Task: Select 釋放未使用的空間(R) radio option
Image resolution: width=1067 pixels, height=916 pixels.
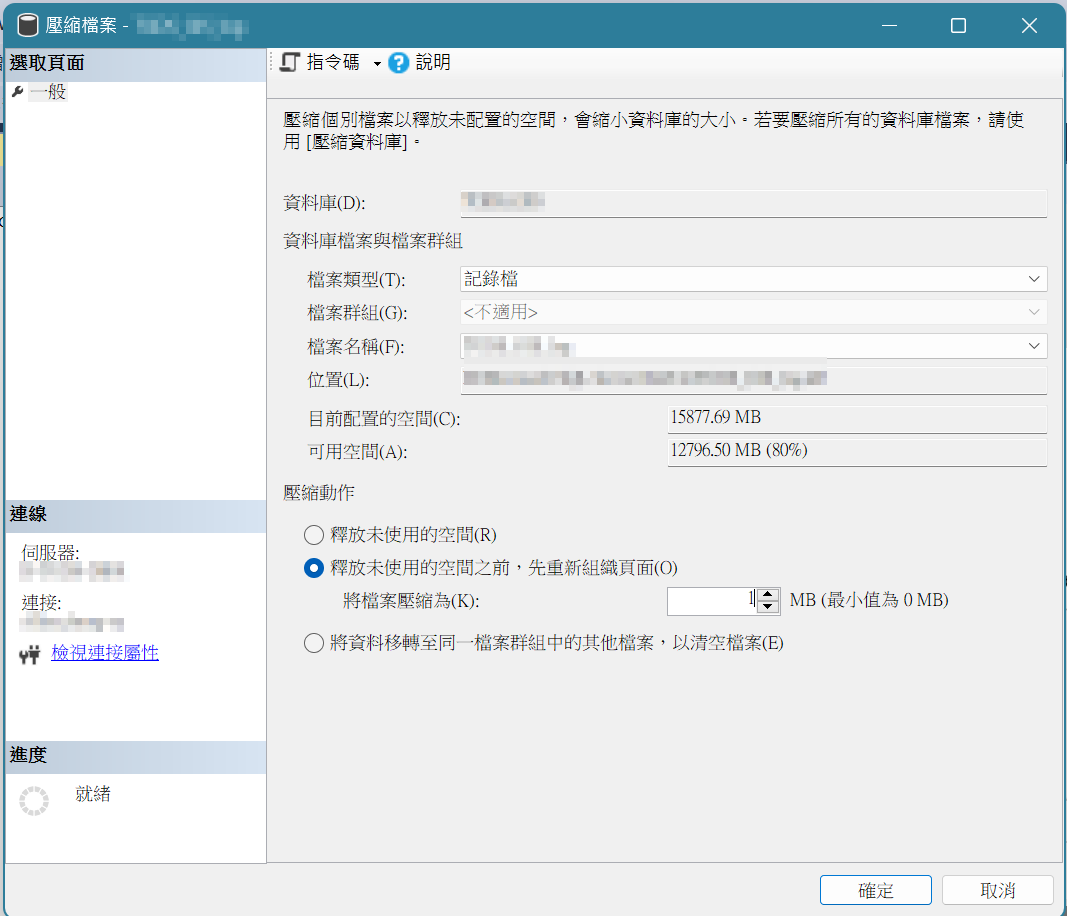Action: click(x=314, y=535)
